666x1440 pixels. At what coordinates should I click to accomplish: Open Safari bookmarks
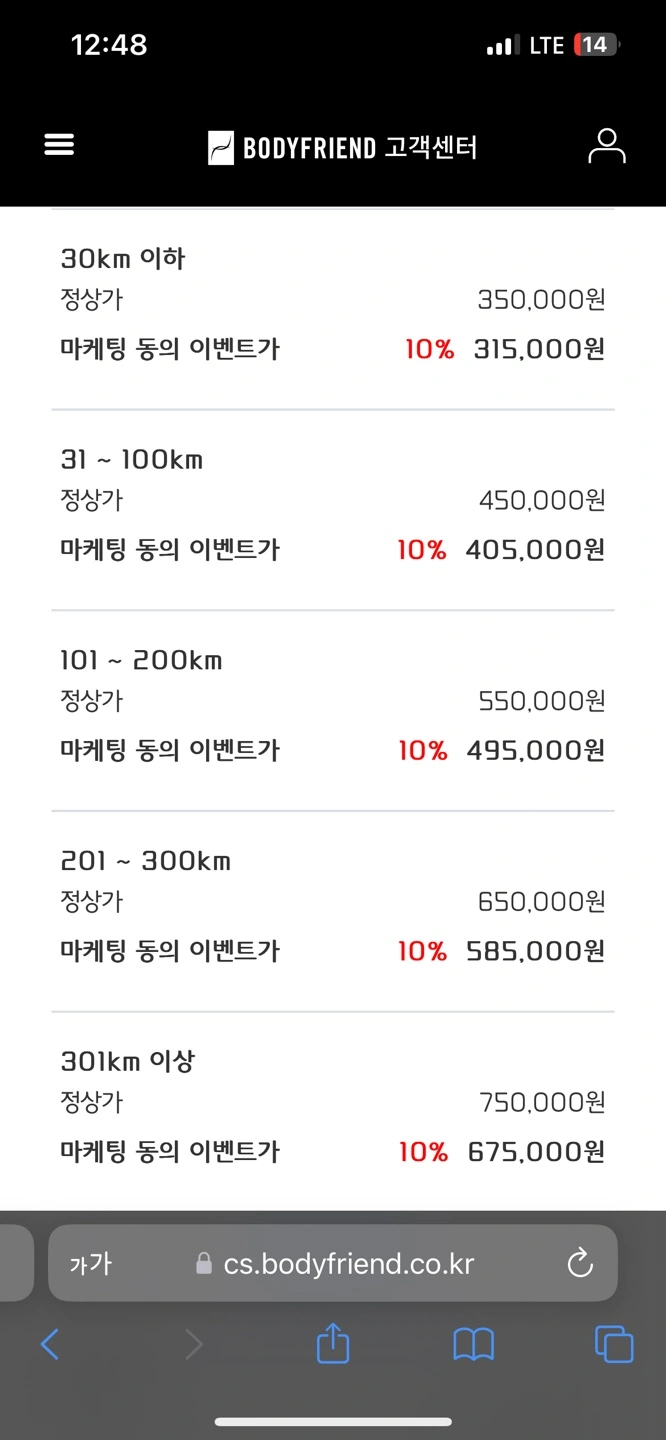[473, 1345]
